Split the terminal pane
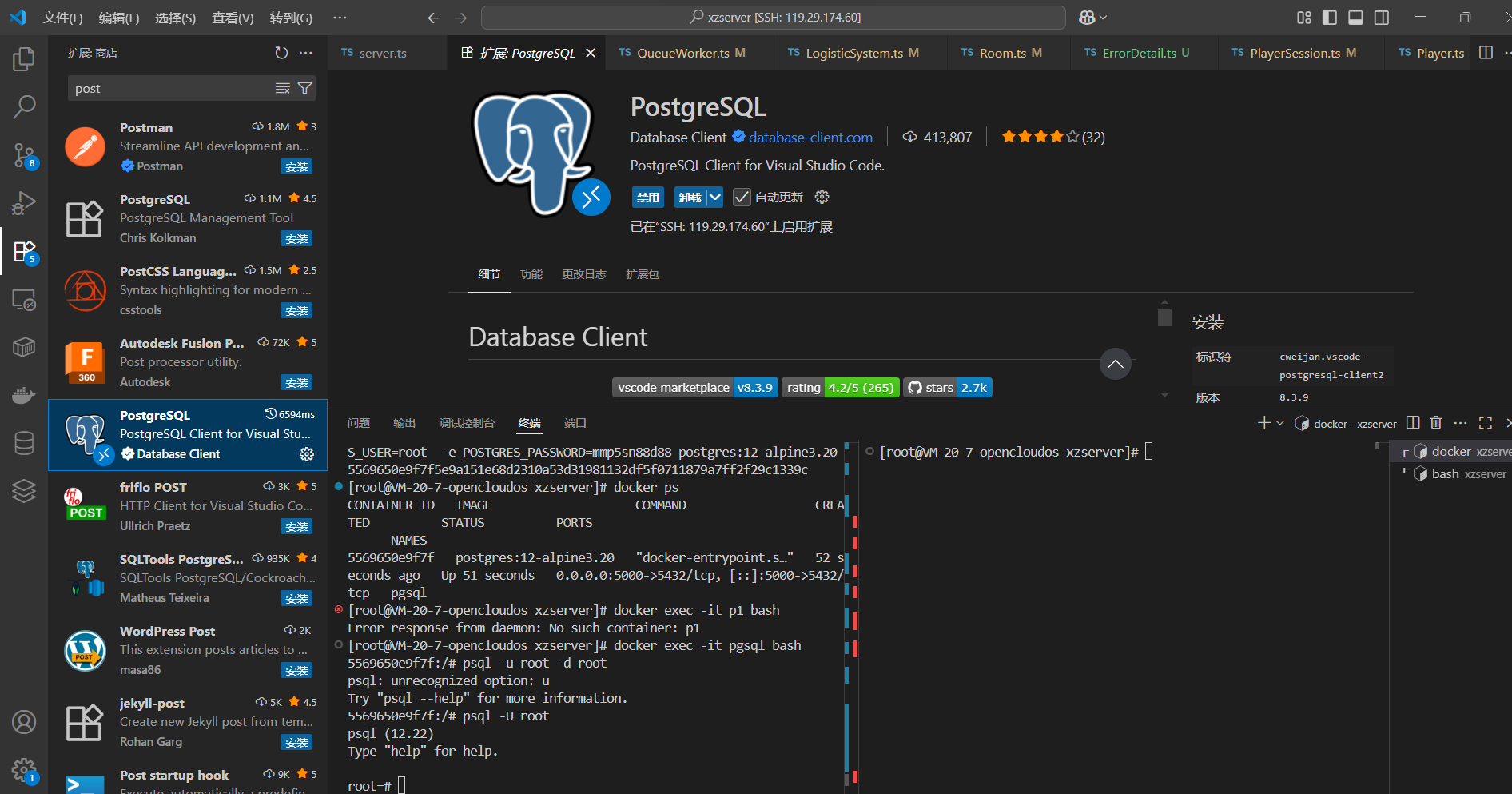 coord(1413,423)
